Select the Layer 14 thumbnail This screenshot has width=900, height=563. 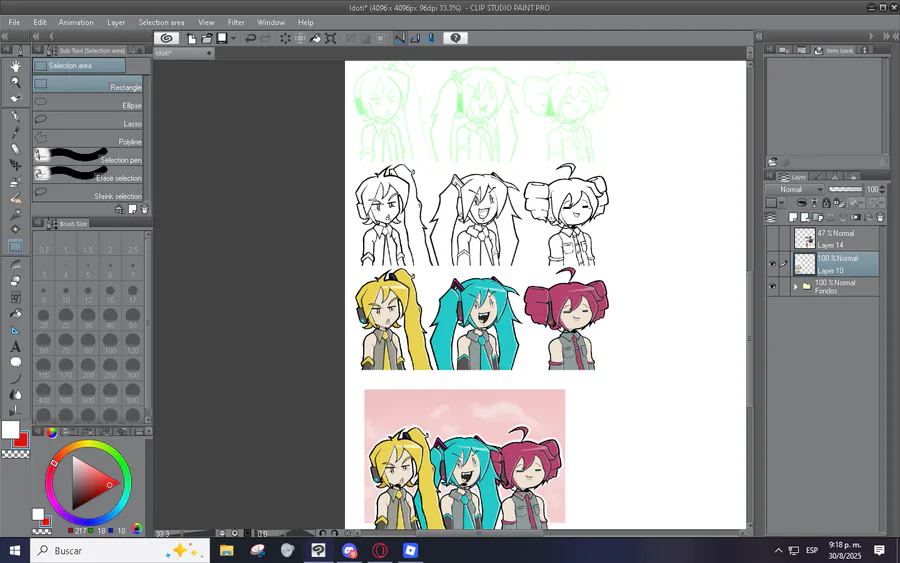[x=805, y=239]
